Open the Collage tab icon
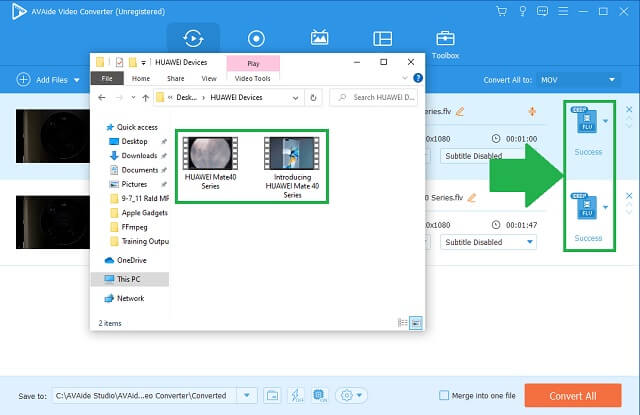The image size is (640, 415). pyautogui.click(x=382, y=38)
